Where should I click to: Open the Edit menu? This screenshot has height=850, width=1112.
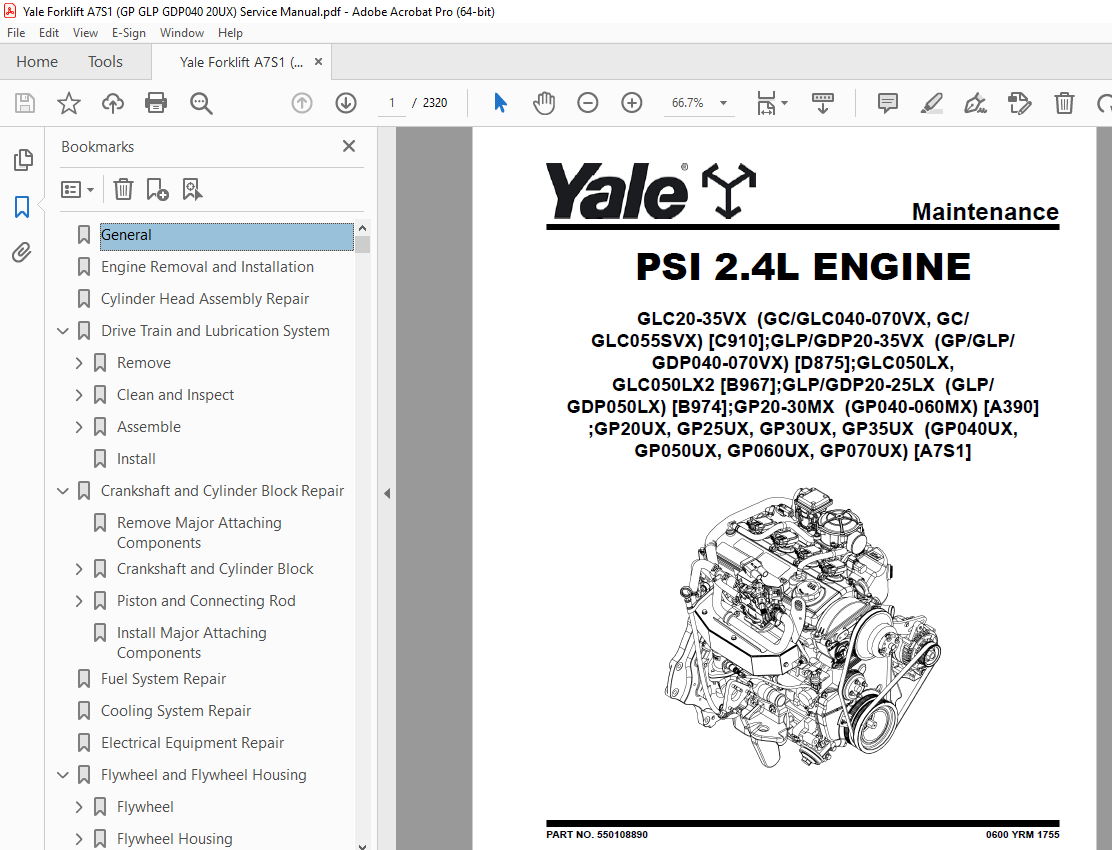click(x=49, y=33)
